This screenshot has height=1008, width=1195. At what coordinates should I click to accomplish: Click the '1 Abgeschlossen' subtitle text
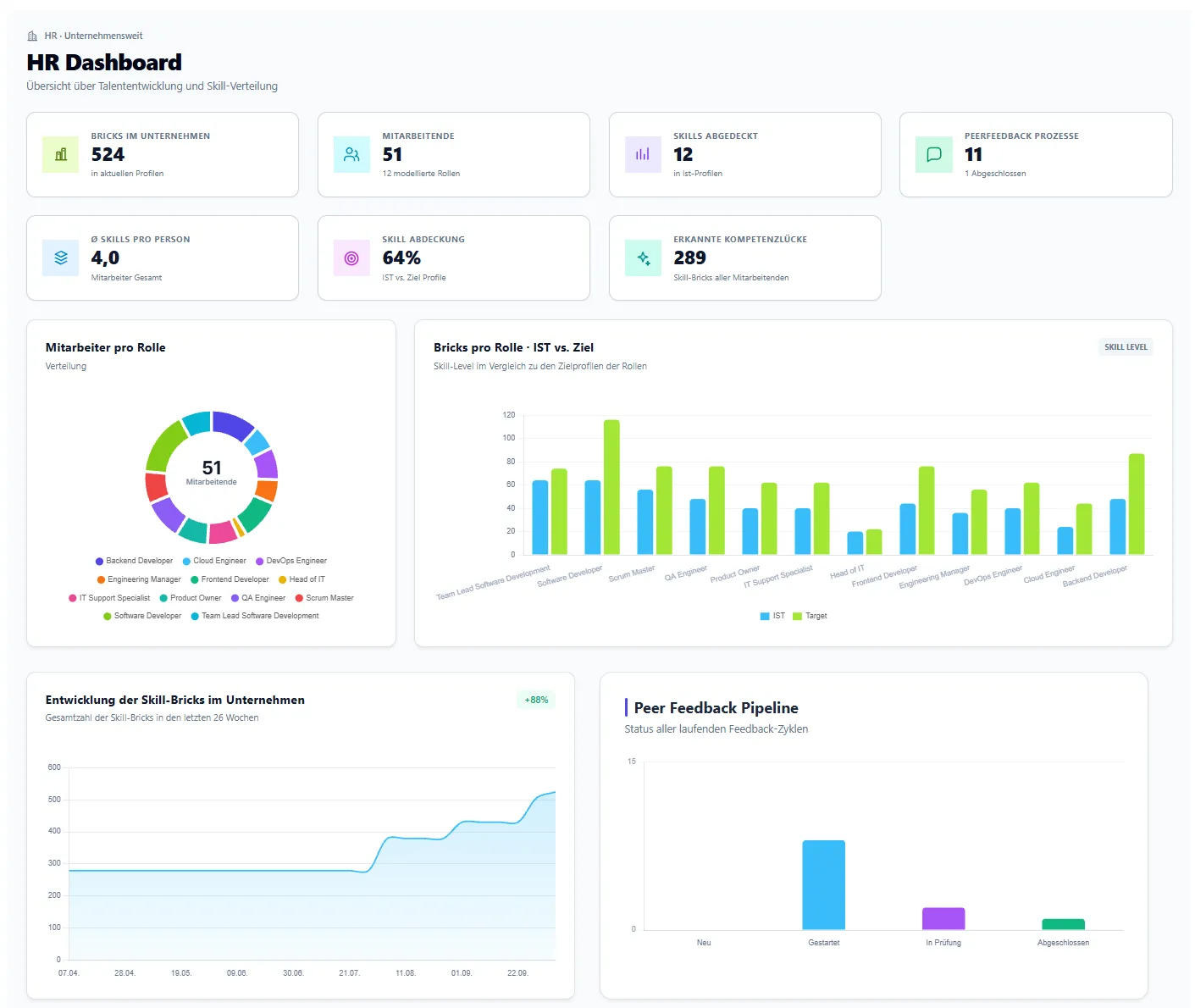pos(995,174)
